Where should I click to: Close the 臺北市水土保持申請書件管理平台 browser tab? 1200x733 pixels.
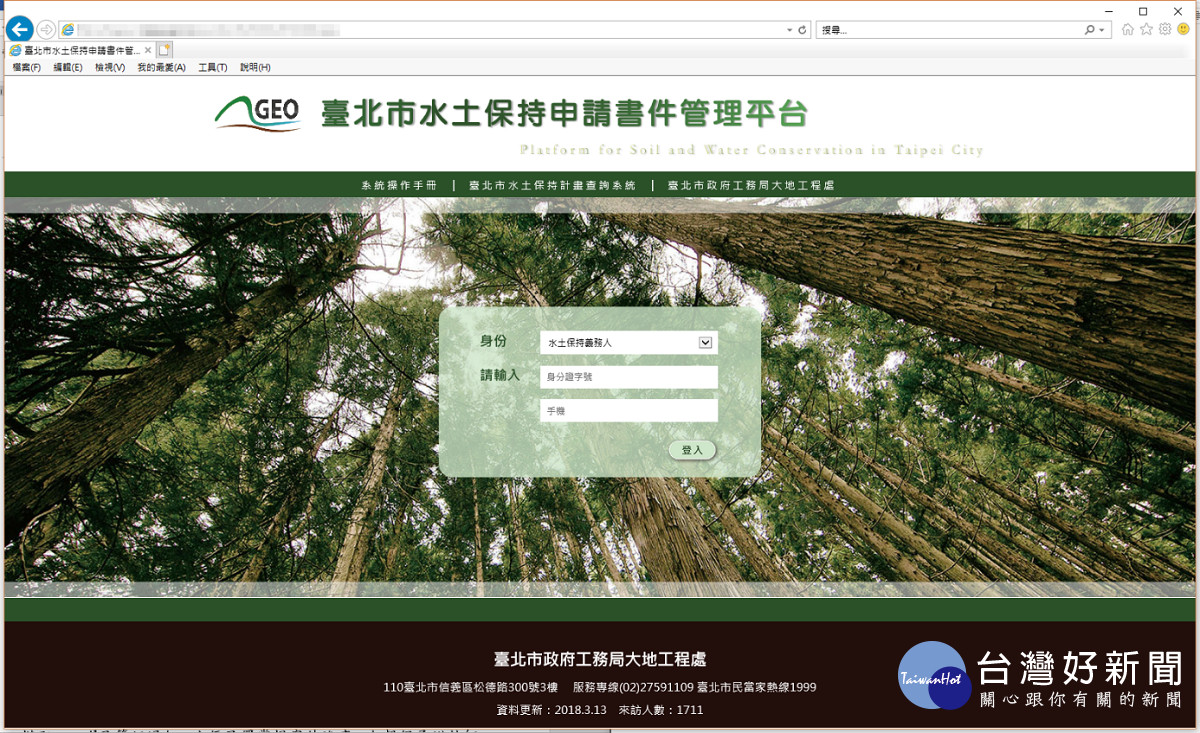click(148, 49)
